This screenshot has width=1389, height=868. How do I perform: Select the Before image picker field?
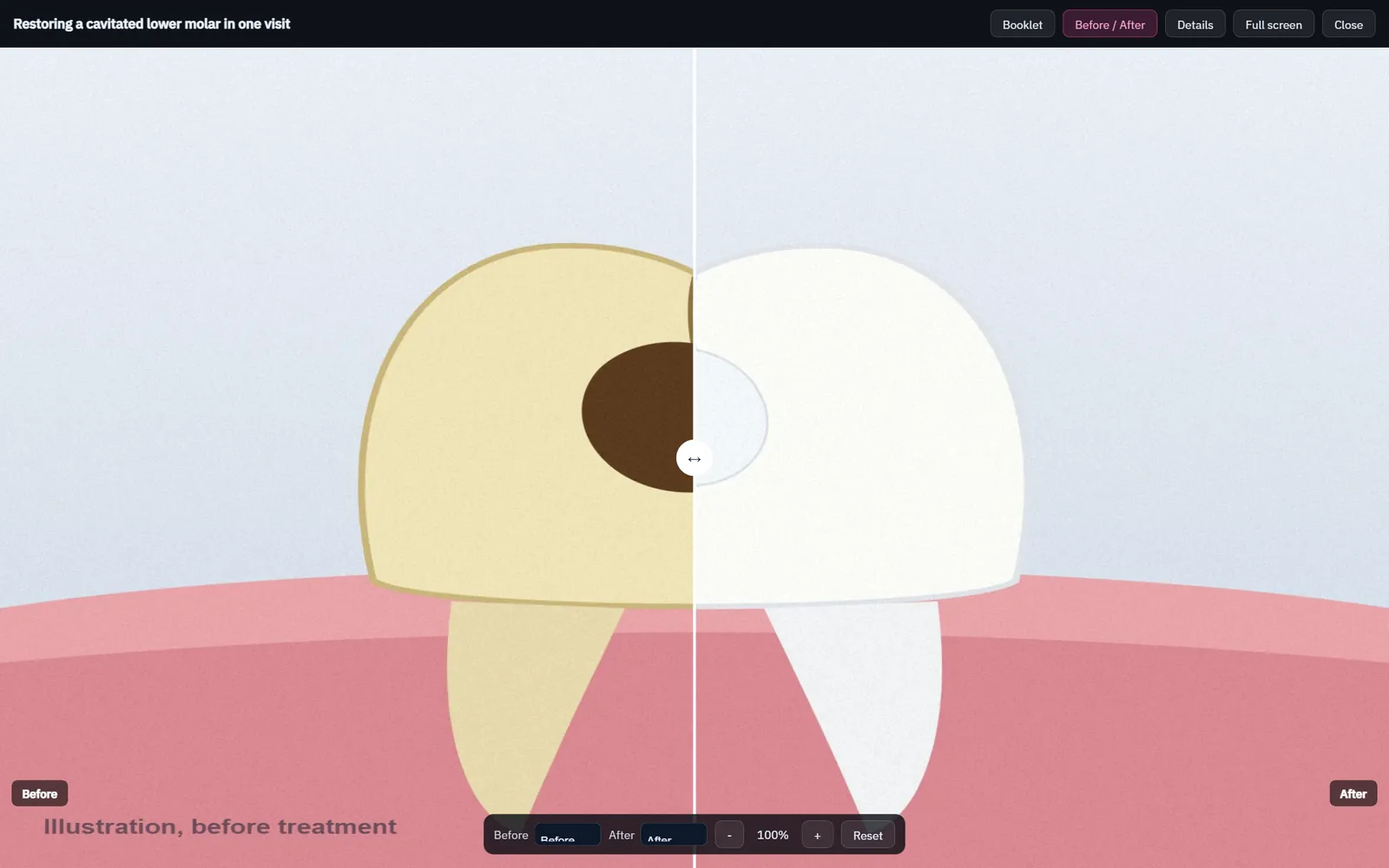coord(567,835)
